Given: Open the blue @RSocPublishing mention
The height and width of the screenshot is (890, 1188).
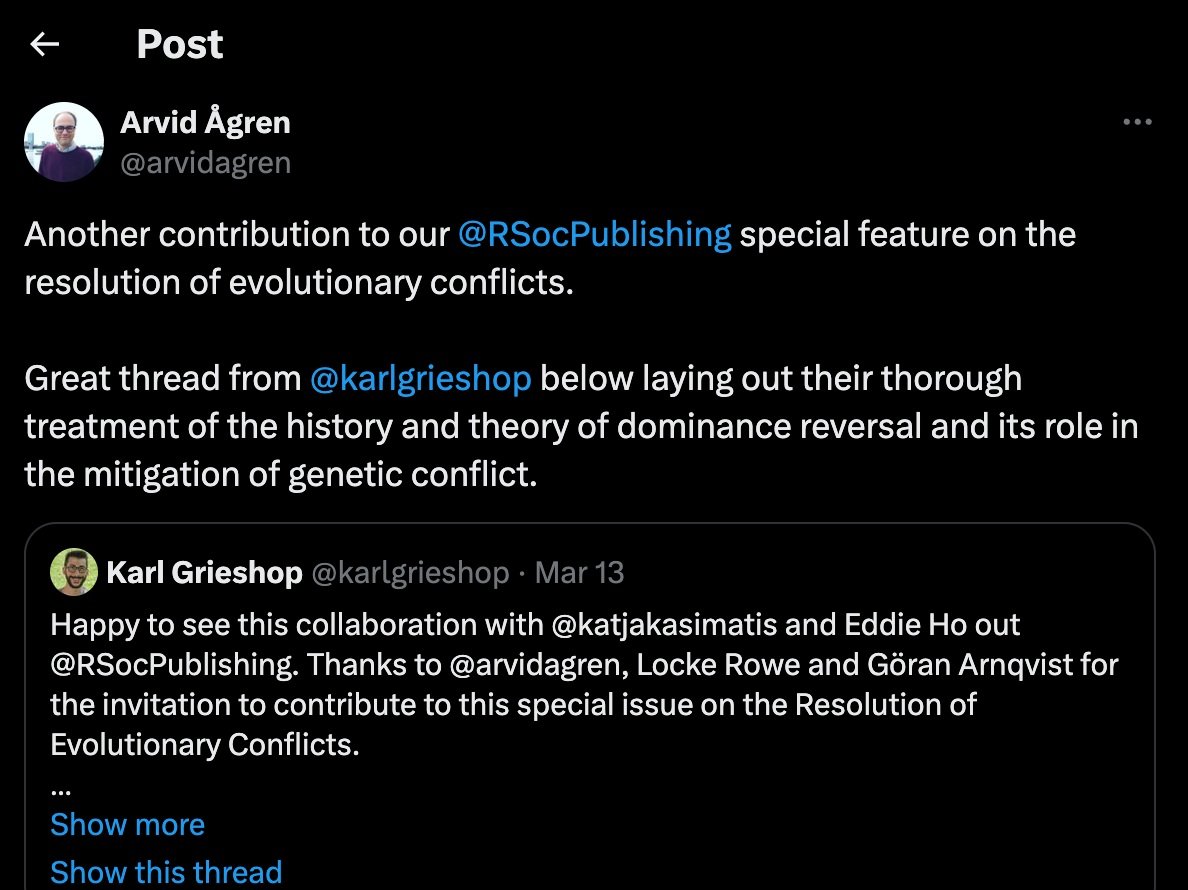Looking at the screenshot, I should 595,234.
